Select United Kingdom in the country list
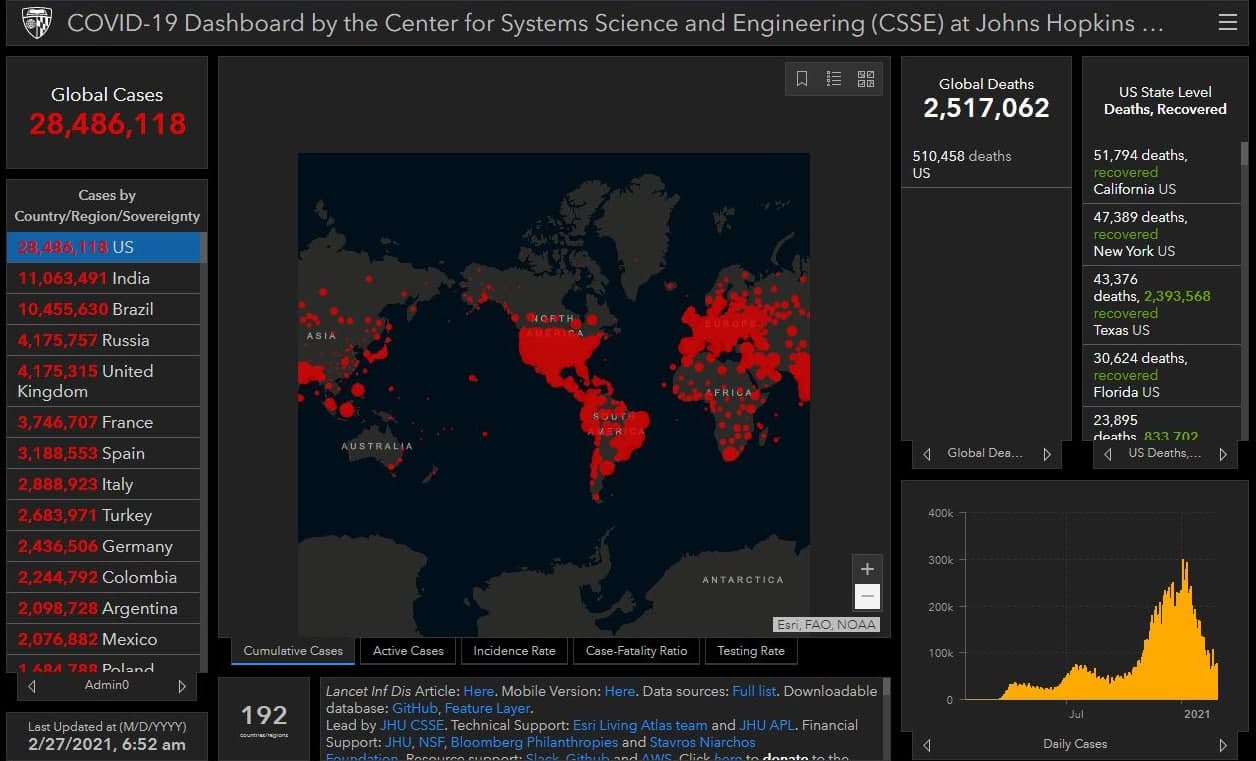Screen dimensions: 1256x761 [103, 381]
